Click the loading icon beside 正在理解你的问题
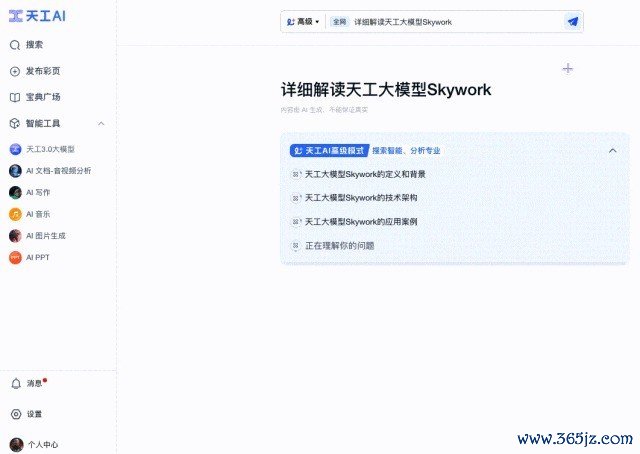 coord(296,246)
